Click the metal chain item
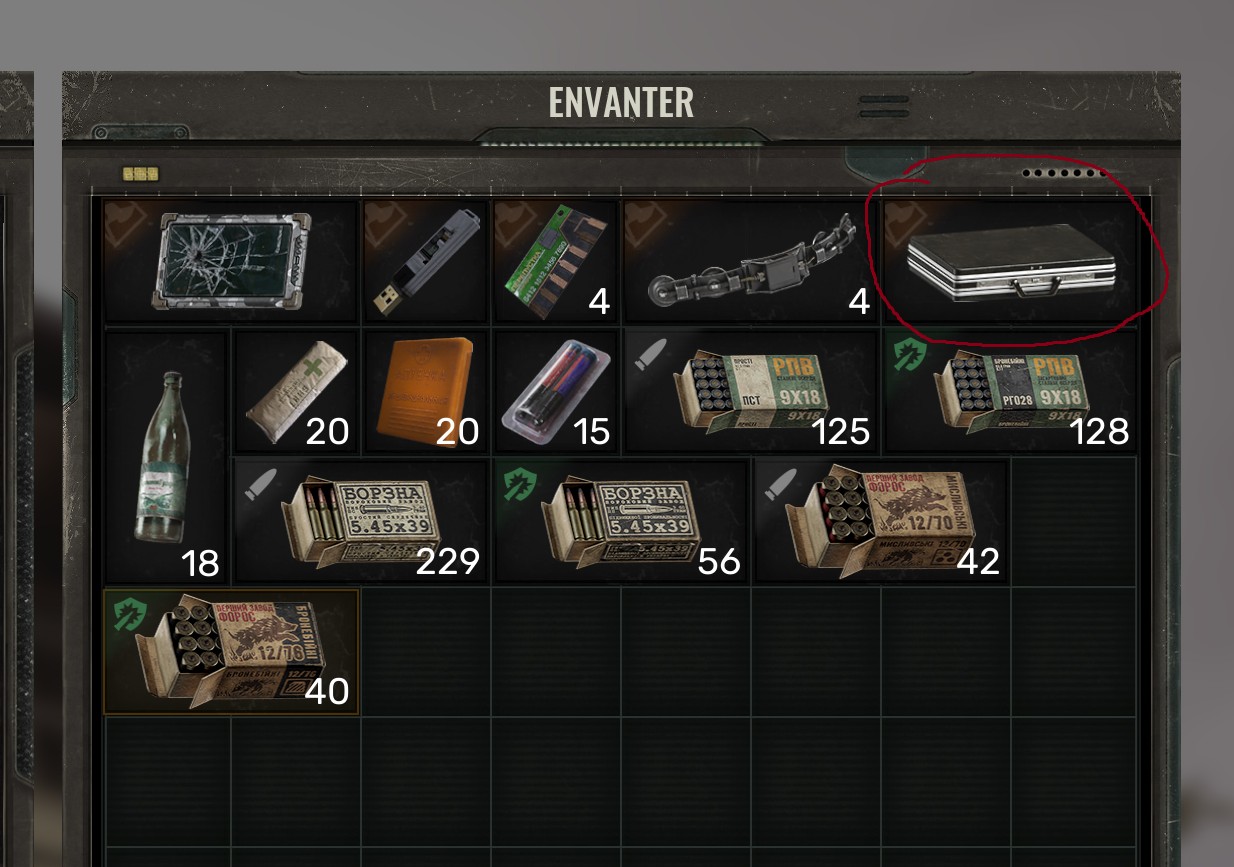This screenshot has width=1234, height=867. pos(750,260)
